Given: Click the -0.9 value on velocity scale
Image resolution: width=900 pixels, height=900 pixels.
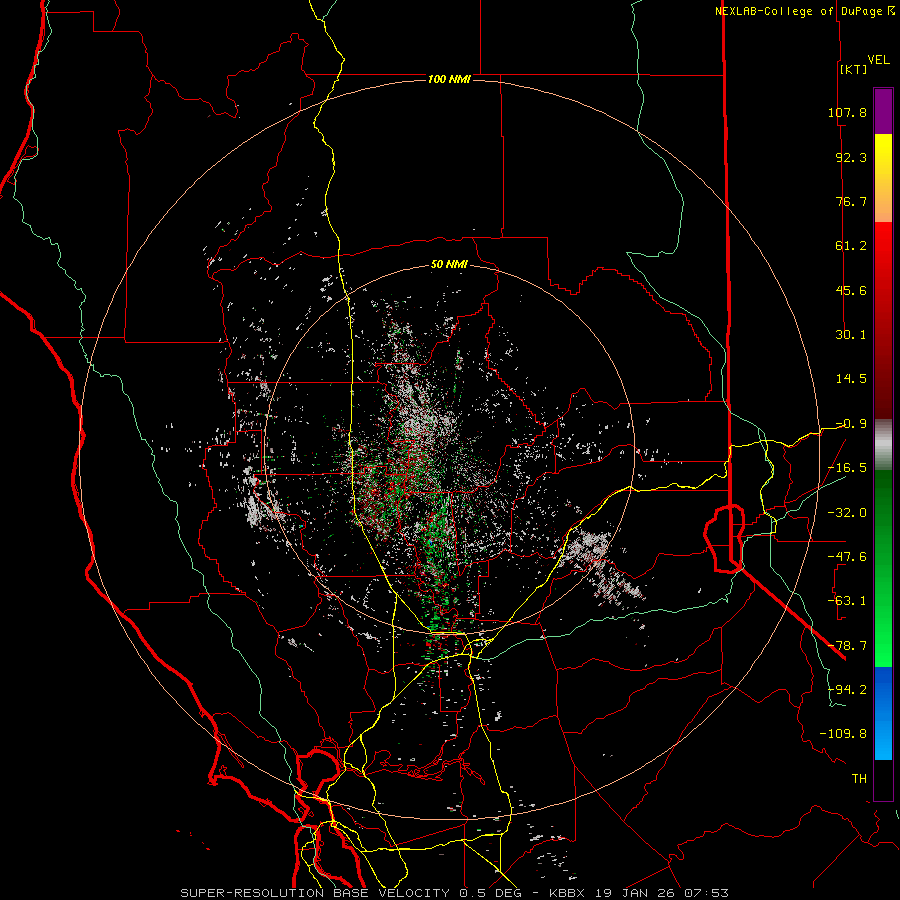Looking at the screenshot, I should 851,424.
